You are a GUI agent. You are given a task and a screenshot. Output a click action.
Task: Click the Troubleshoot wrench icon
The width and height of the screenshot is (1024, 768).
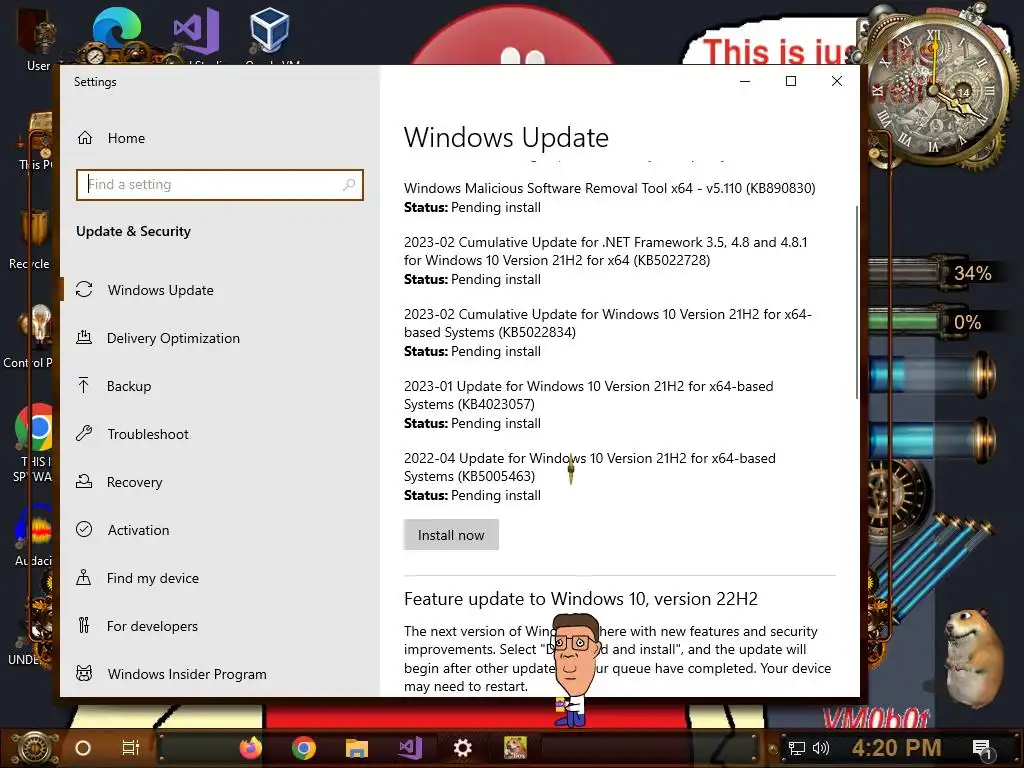[84, 433]
